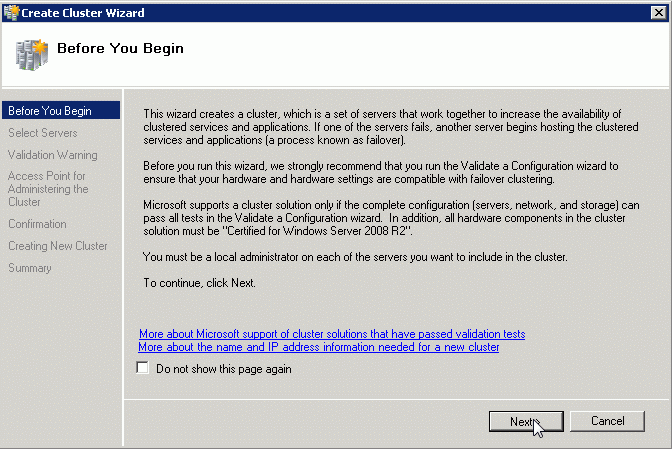Image resolution: width=672 pixels, height=449 pixels.
Task: Open the Validation Warning step
Action: [53, 155]
